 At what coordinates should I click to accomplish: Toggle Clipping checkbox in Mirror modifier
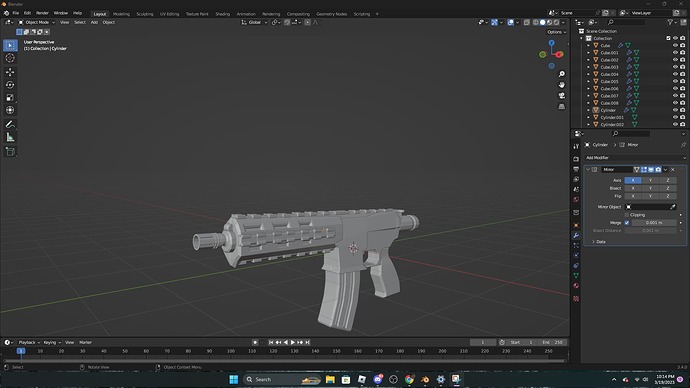click(x=627, y=215)
